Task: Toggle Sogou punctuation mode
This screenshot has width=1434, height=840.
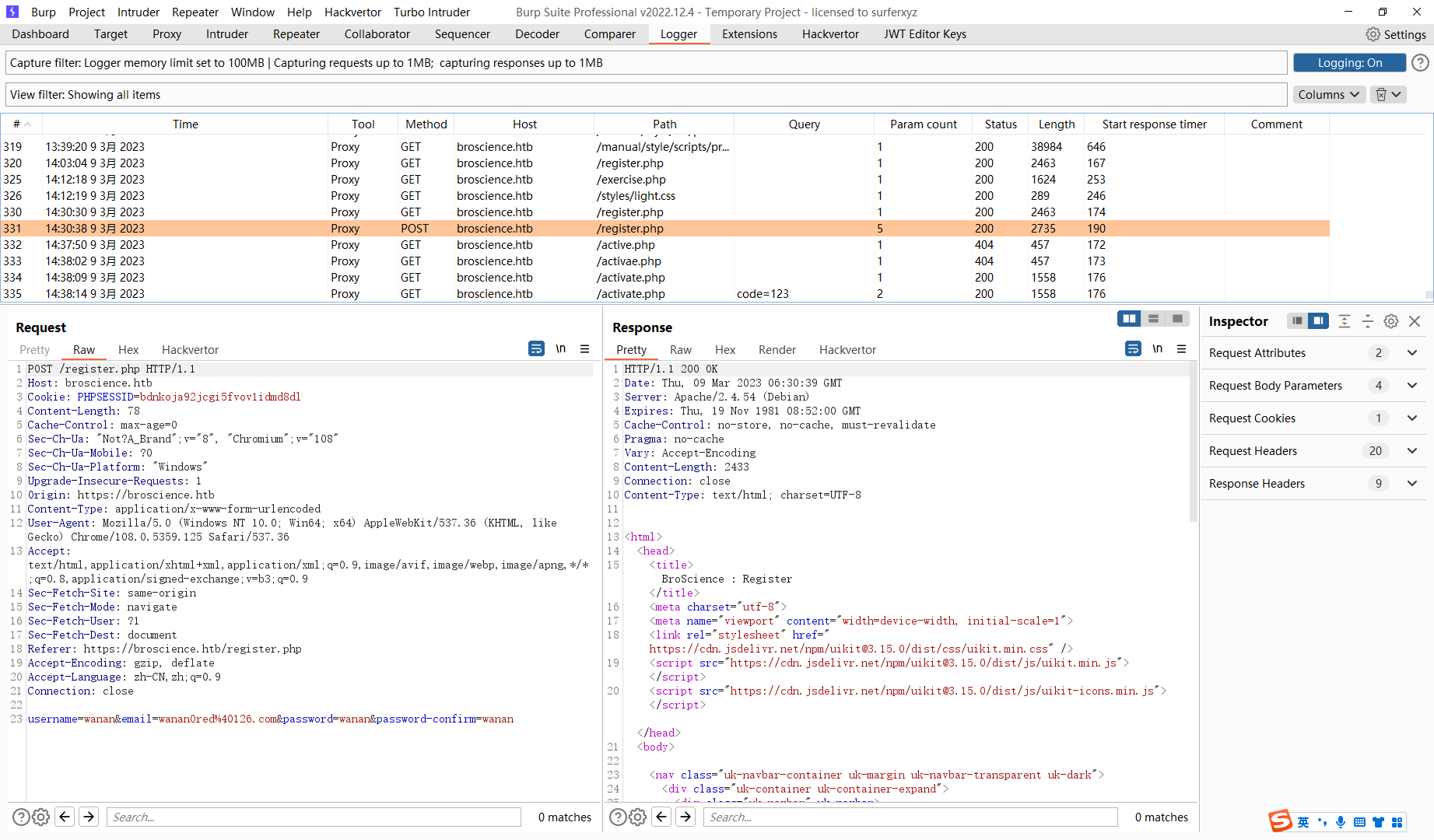Action: pyautogui.click(x=1322, y=822)
